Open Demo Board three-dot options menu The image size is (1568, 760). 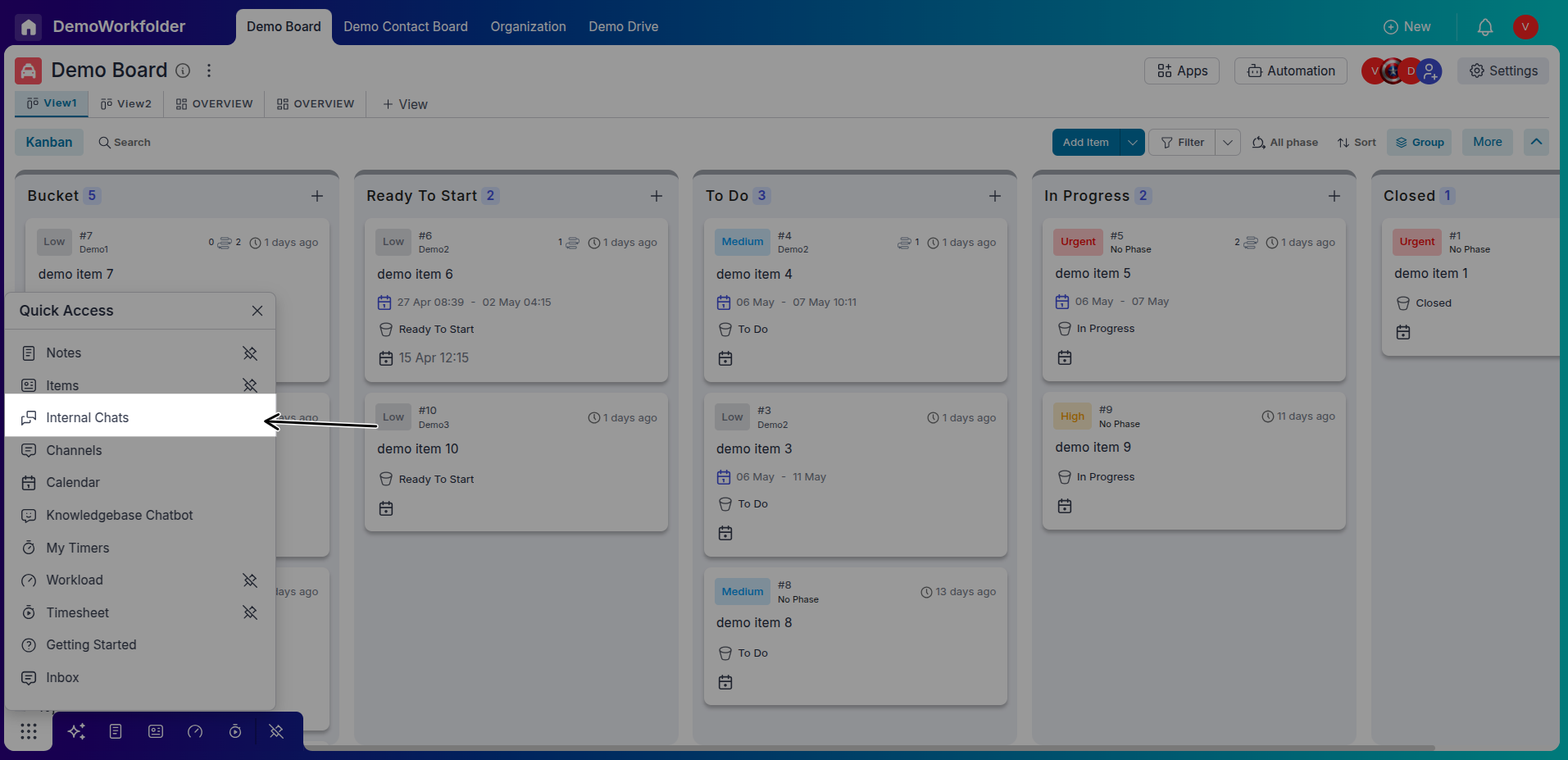[209, 71]
